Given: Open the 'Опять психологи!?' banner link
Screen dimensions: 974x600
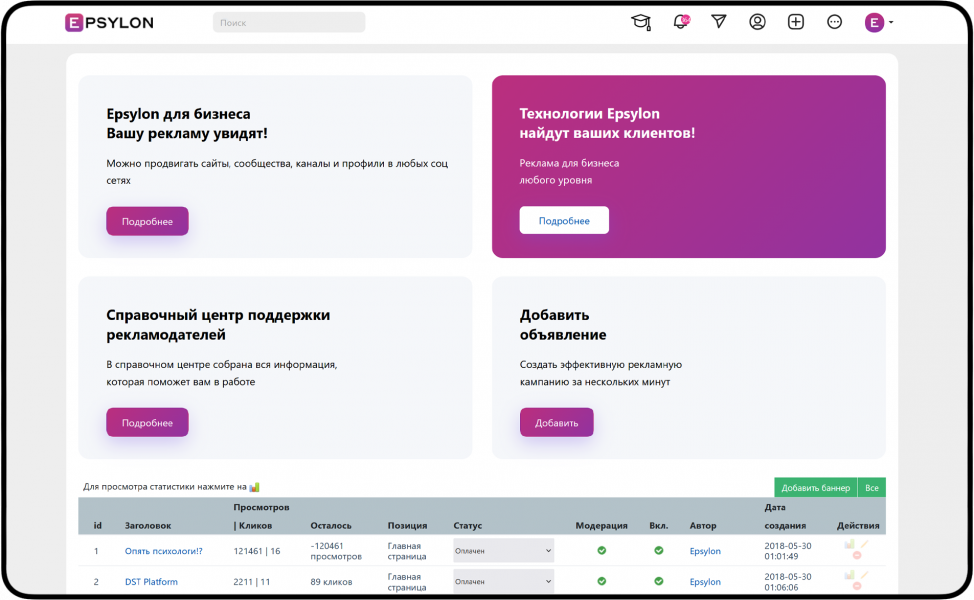Looking at the screenshot, I should (163, 551).
